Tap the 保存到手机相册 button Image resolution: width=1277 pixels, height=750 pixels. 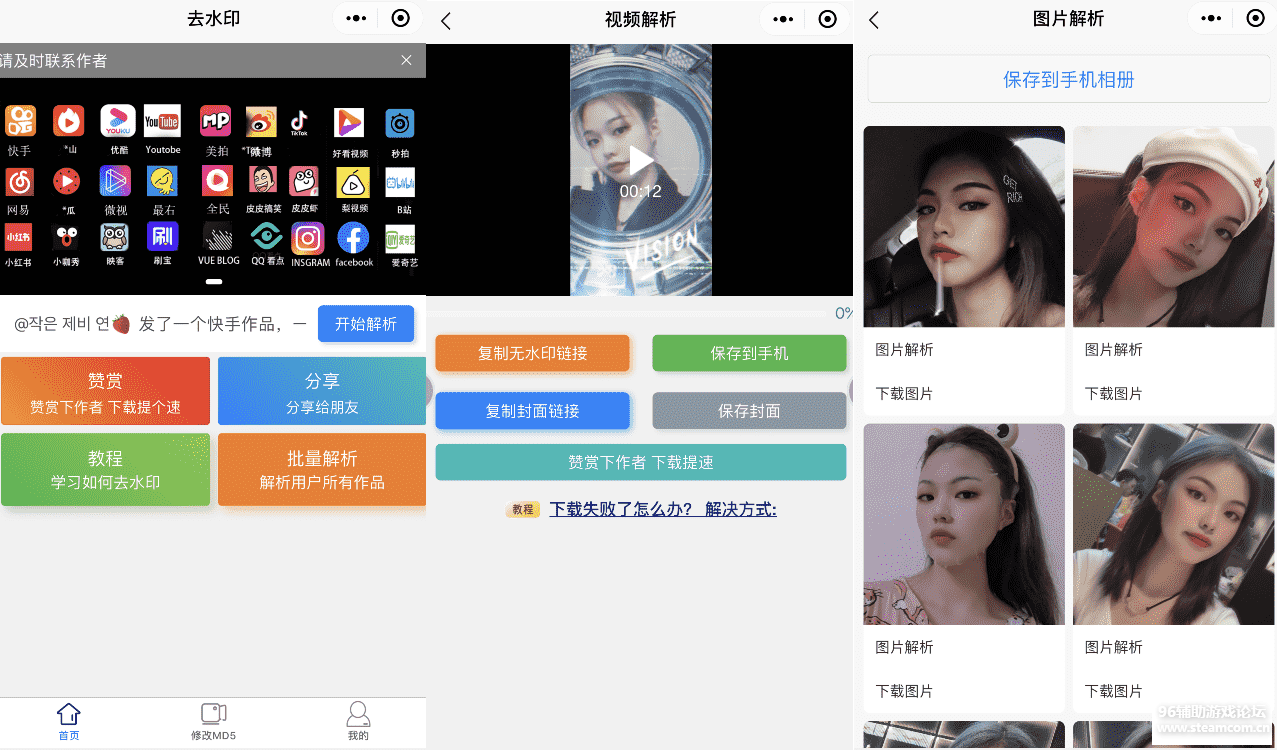click(1068, 80)
